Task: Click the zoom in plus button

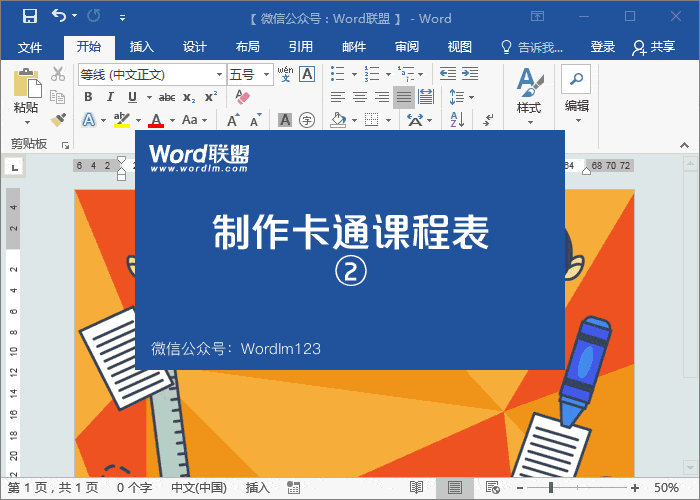Action: pyautogui.click(x=635, y=488)
